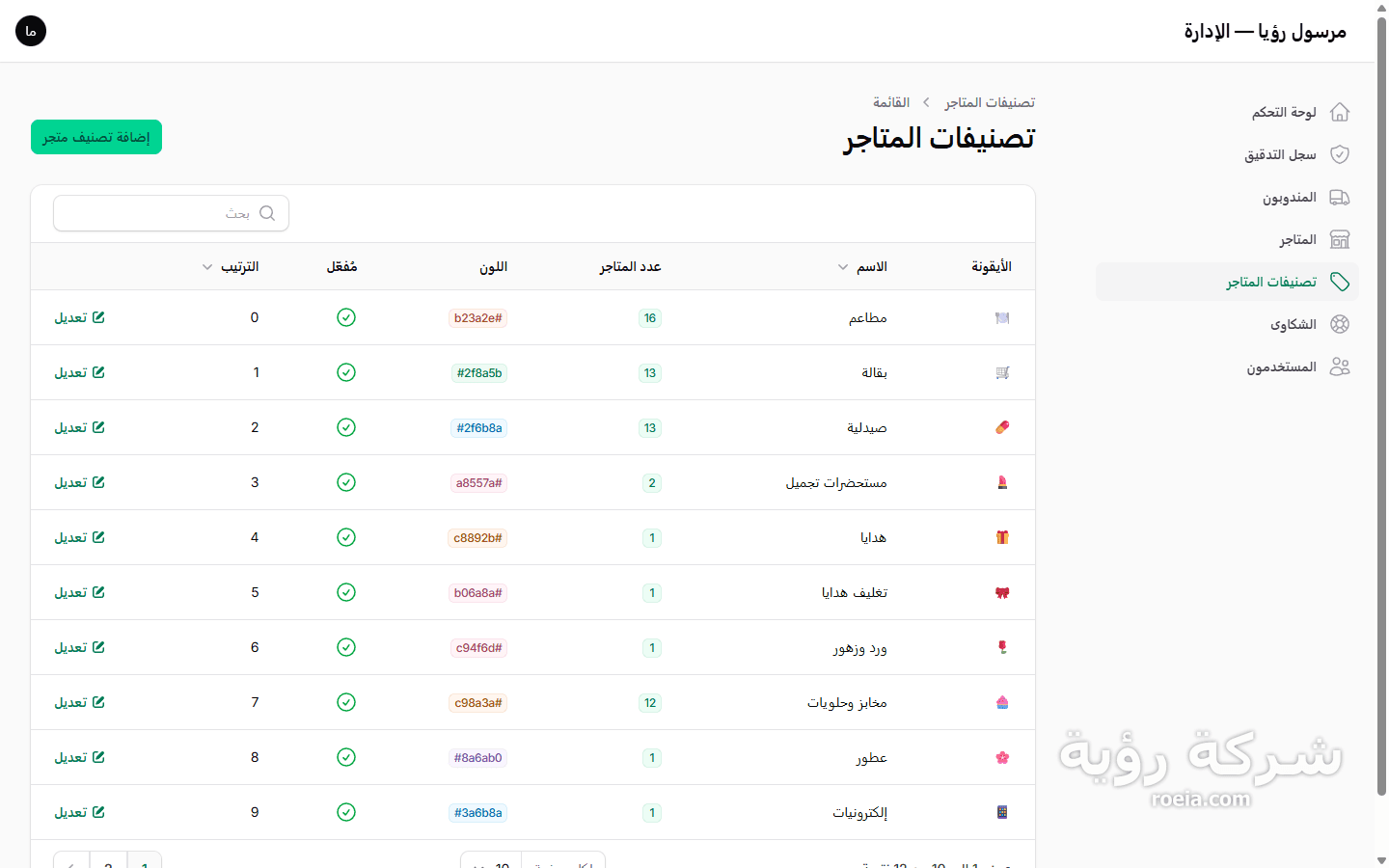Click the #2f6b8a color badge
Screen dimensions: 1389x868
pyautogui.click(x=479, y=428)
